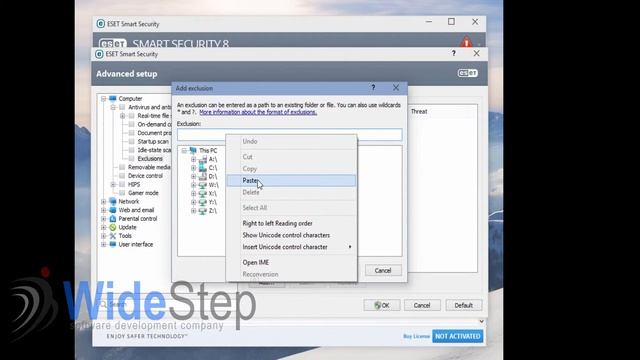Select the Tools wrench icon
The width and height of the screenshot is (640, 360).
[113, 236]
